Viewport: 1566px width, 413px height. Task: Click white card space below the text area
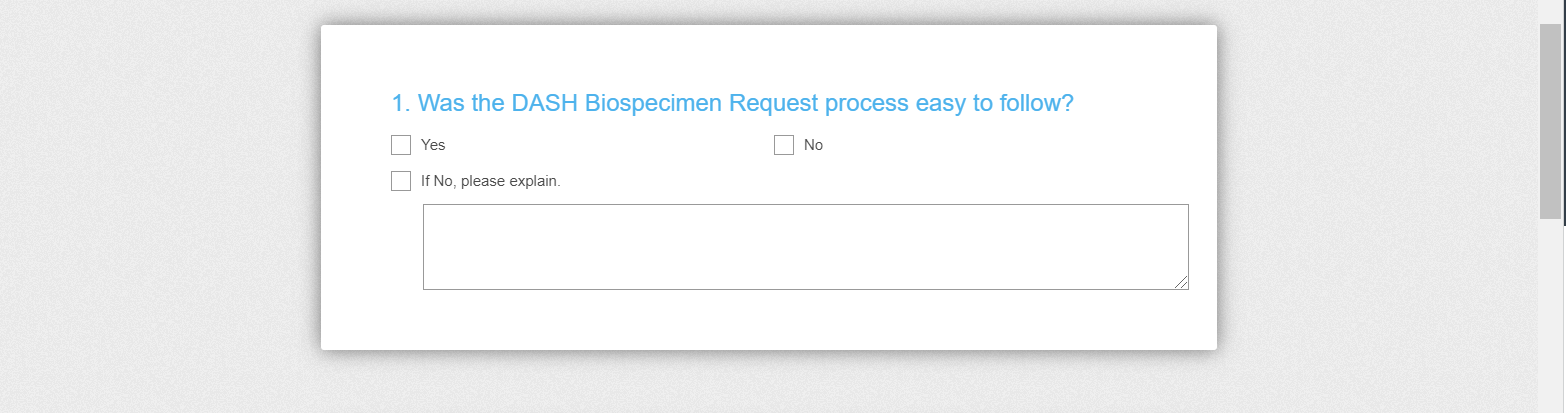[768, 320]
